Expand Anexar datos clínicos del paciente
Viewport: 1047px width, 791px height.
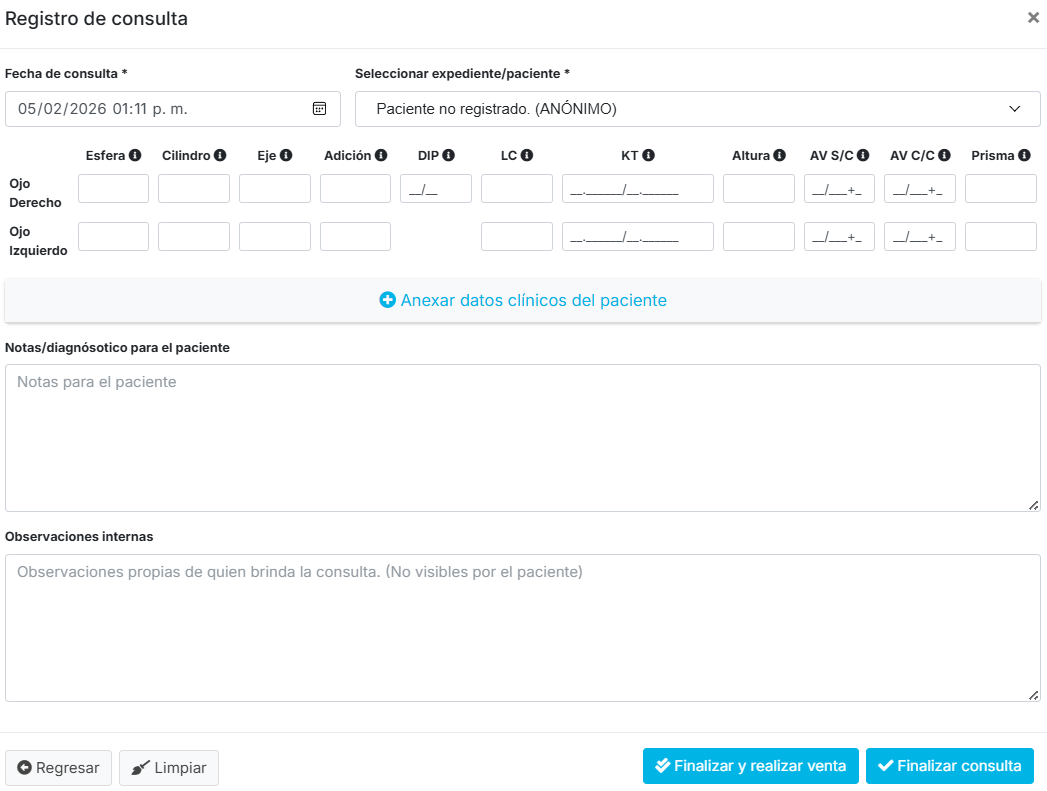[x=523, y=300]
